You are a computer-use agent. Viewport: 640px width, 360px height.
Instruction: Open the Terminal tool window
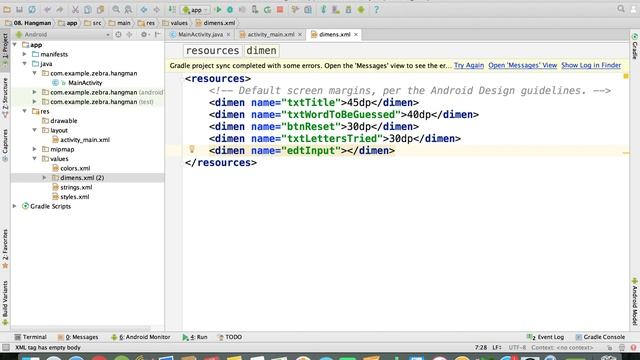(31, 337)
